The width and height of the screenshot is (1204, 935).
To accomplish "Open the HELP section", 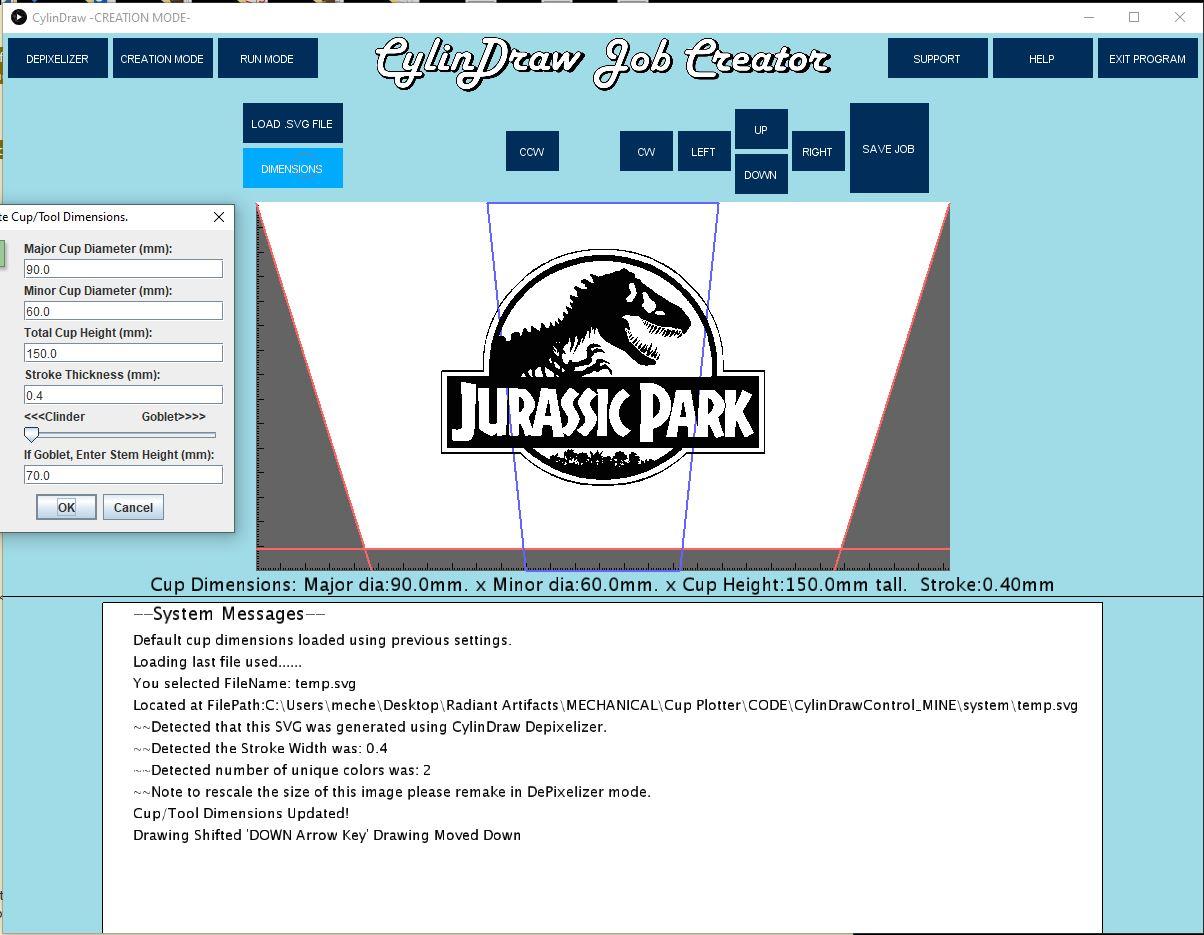I will pyautogui.click(x=1042, y=59).
